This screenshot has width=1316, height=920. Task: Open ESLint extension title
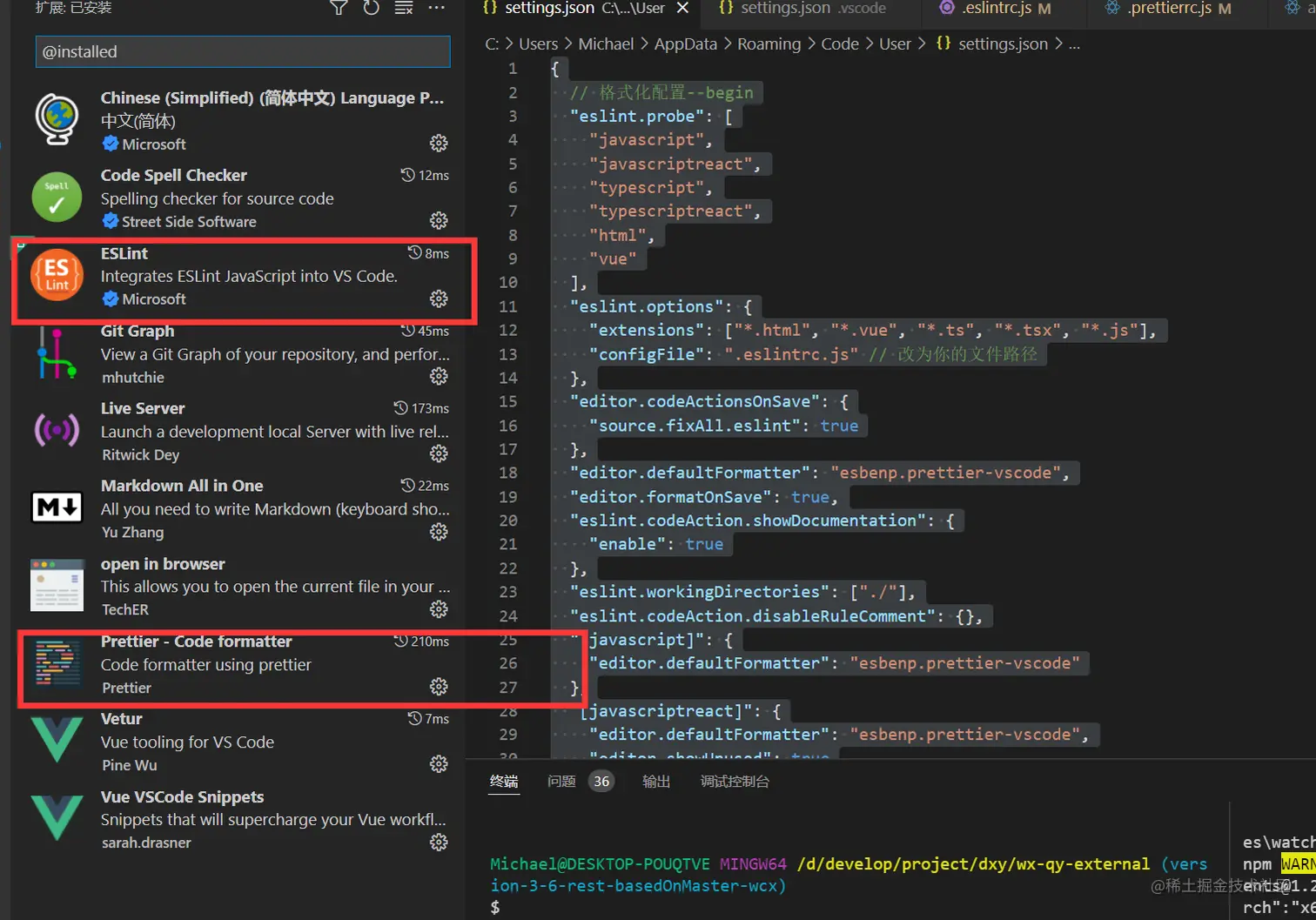coord(124,253)
